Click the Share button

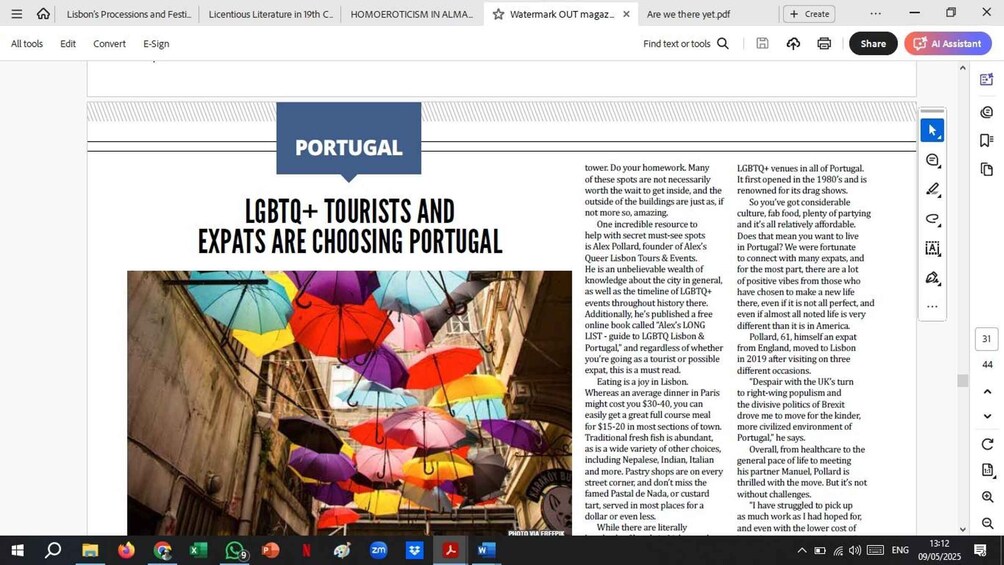point(873,44)
